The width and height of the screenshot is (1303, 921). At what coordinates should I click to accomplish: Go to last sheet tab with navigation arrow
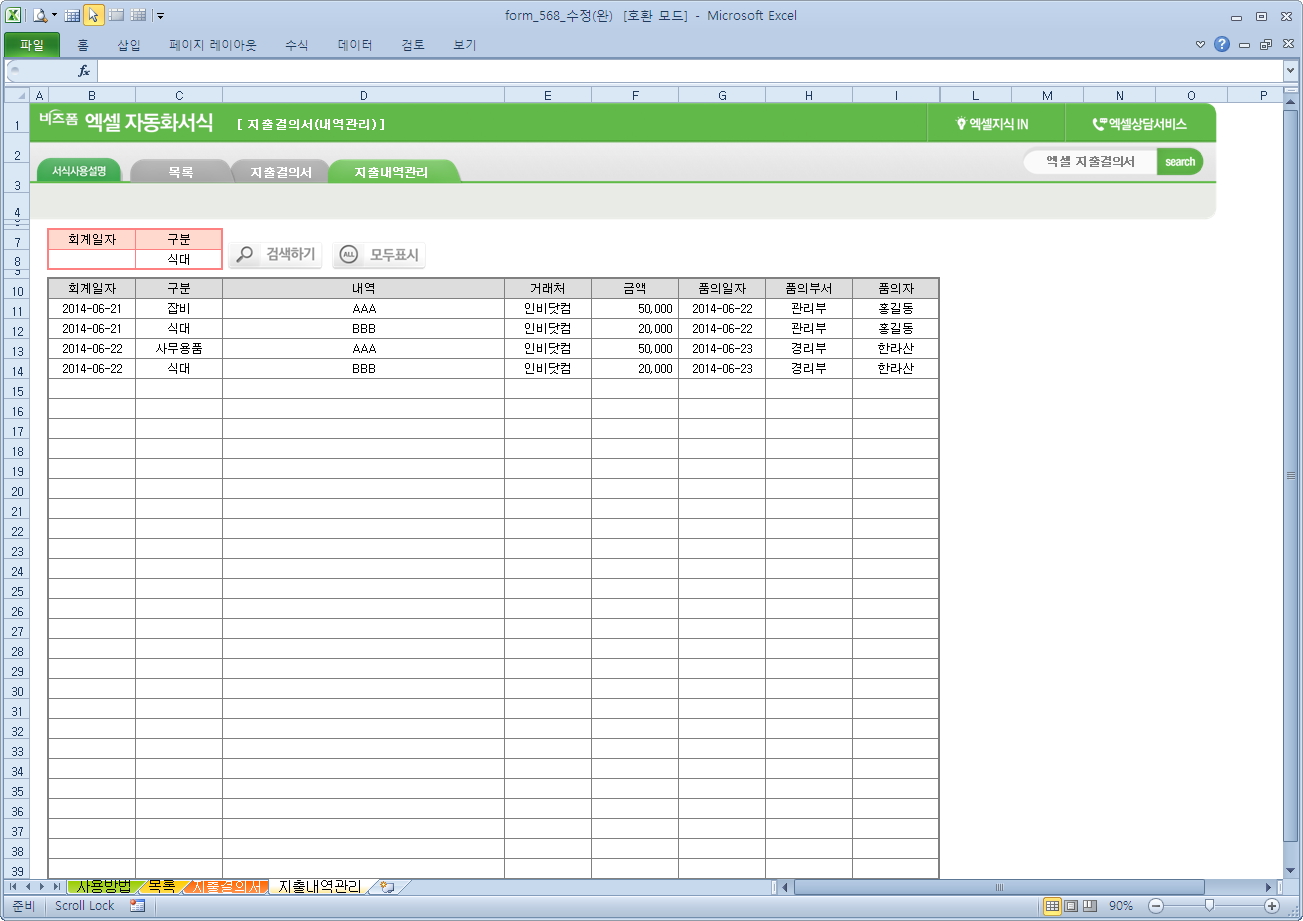pos(57,887)
